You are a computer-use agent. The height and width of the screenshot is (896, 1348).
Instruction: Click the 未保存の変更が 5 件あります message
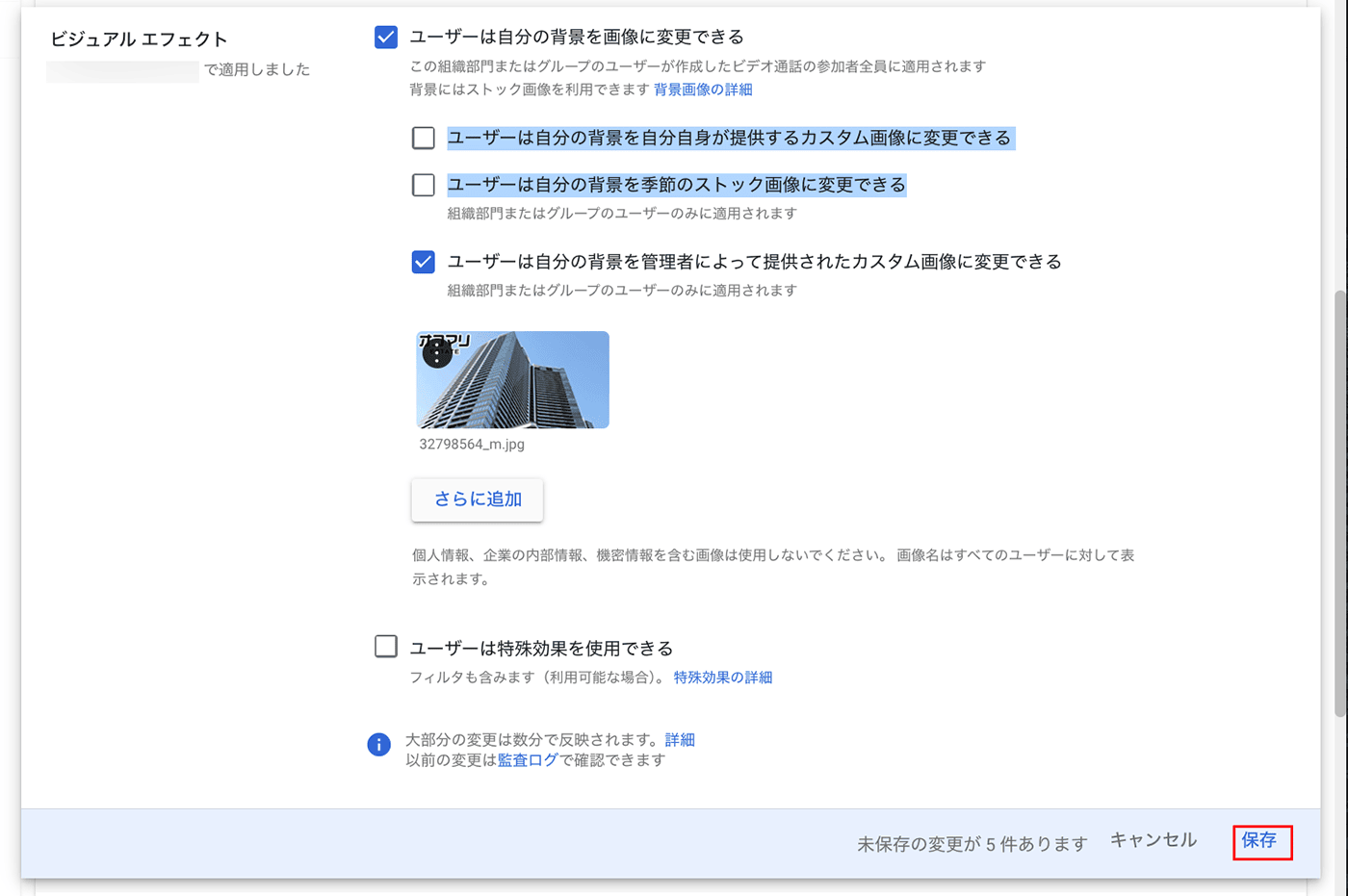972,844
